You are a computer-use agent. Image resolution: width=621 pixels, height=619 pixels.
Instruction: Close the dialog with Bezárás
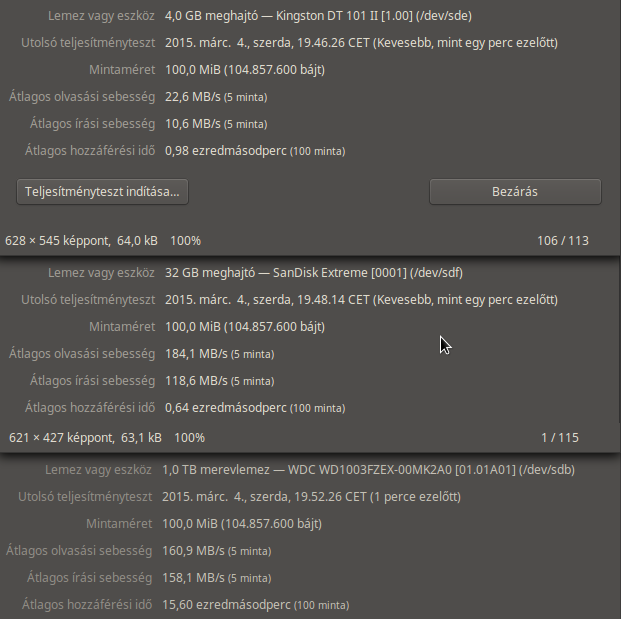click(515, 192)
